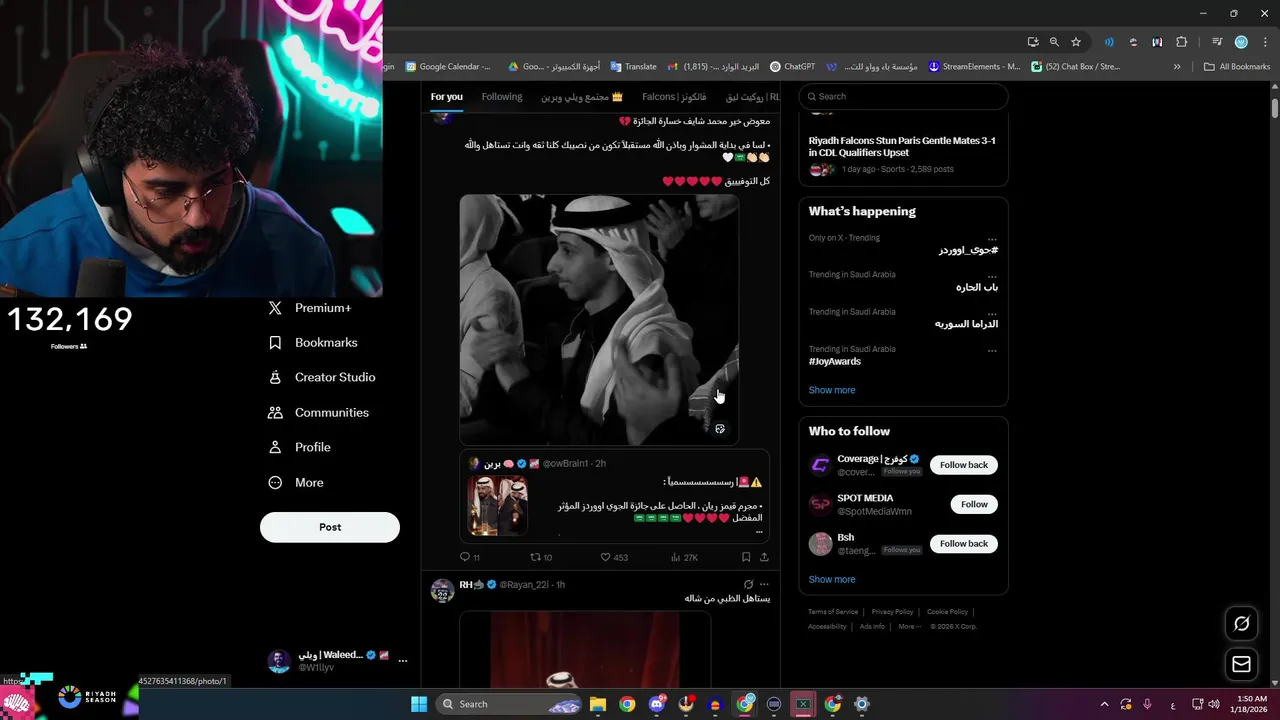The image size is (1280, 720).
Task: Open Messages floating envelope button
Action: click(1241, 664)
